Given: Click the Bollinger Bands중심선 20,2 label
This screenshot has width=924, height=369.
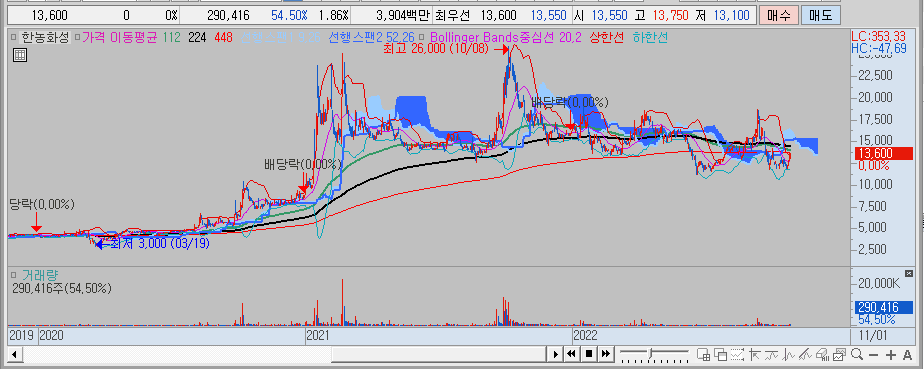Looking at the screenshot, I should tap(507, 38).
